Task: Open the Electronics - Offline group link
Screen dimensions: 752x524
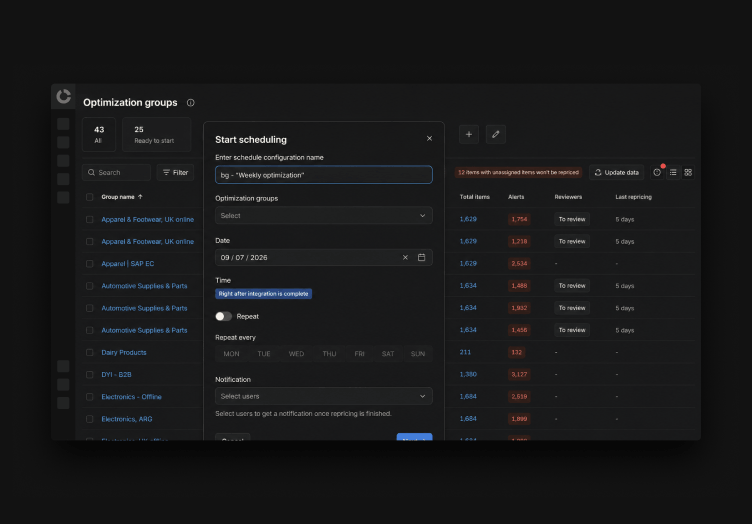Action: 131,397
